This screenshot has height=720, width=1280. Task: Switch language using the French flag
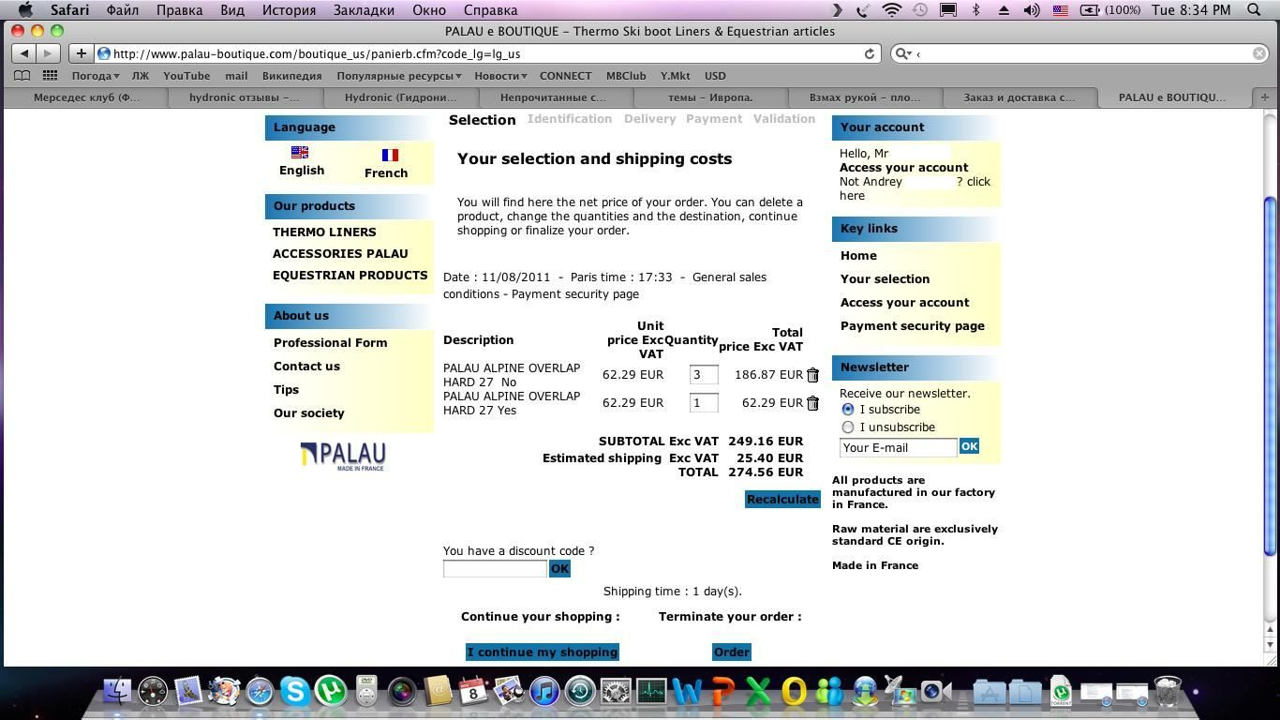click(x=389, y=155)
